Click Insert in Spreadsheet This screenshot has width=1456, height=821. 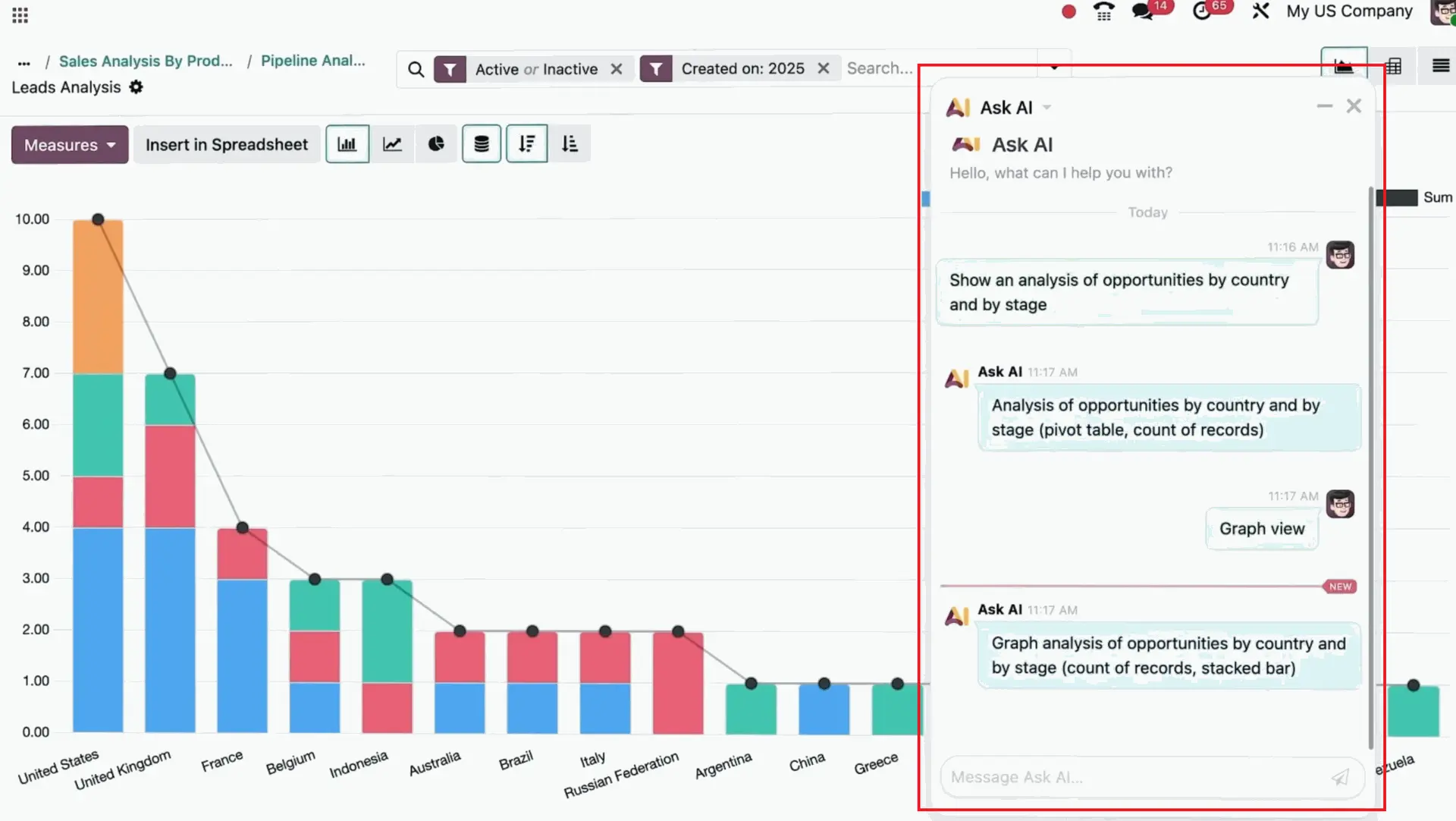226,144
